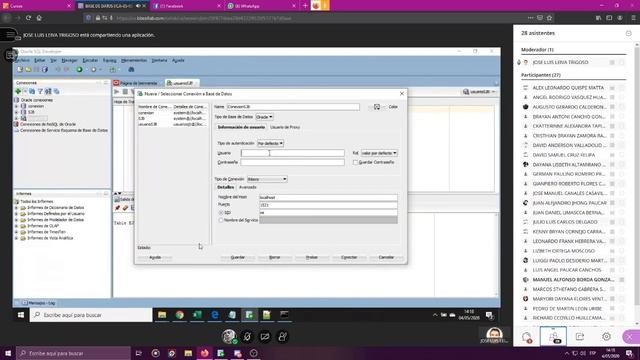Click the green add-connection plus icon

(x=18, y=91)
